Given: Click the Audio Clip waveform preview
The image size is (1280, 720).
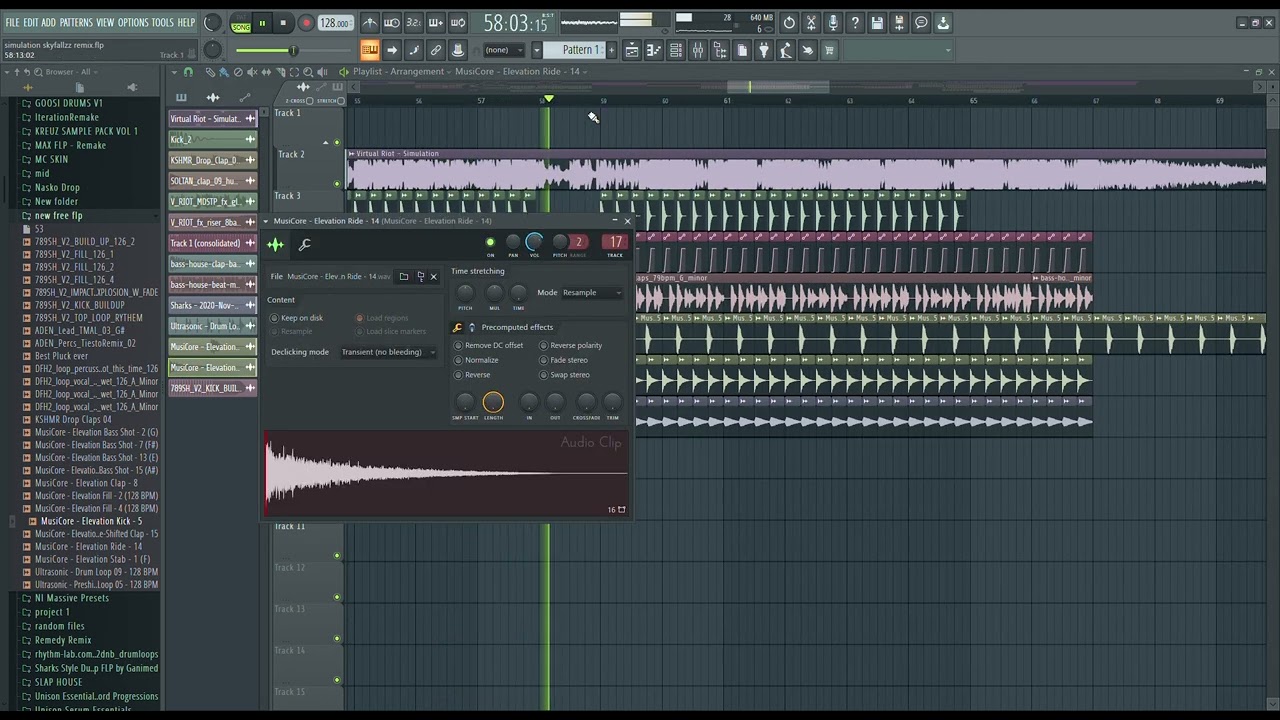Looking at the screenshot, I should coord(446,475).
